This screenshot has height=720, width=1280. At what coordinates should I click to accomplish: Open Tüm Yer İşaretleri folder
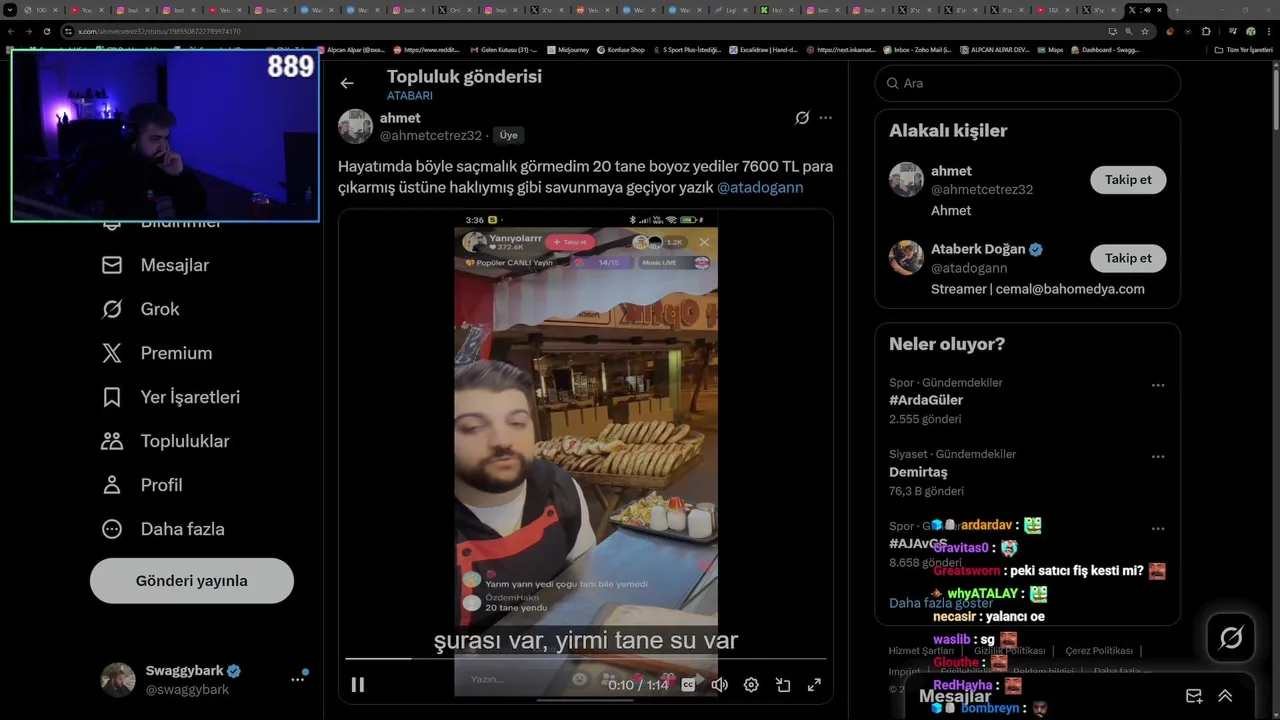coord(1241,49)
